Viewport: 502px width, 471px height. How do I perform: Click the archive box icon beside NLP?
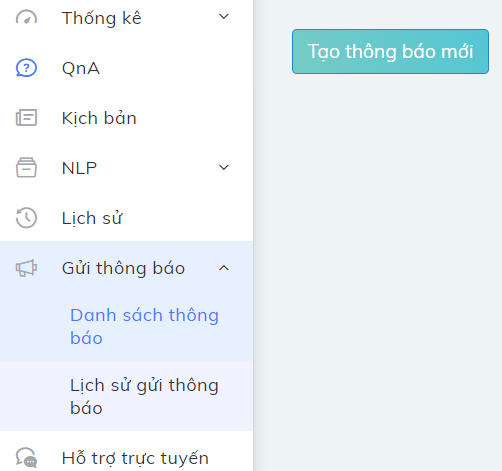pyautogui.click(x=26, y=167)
